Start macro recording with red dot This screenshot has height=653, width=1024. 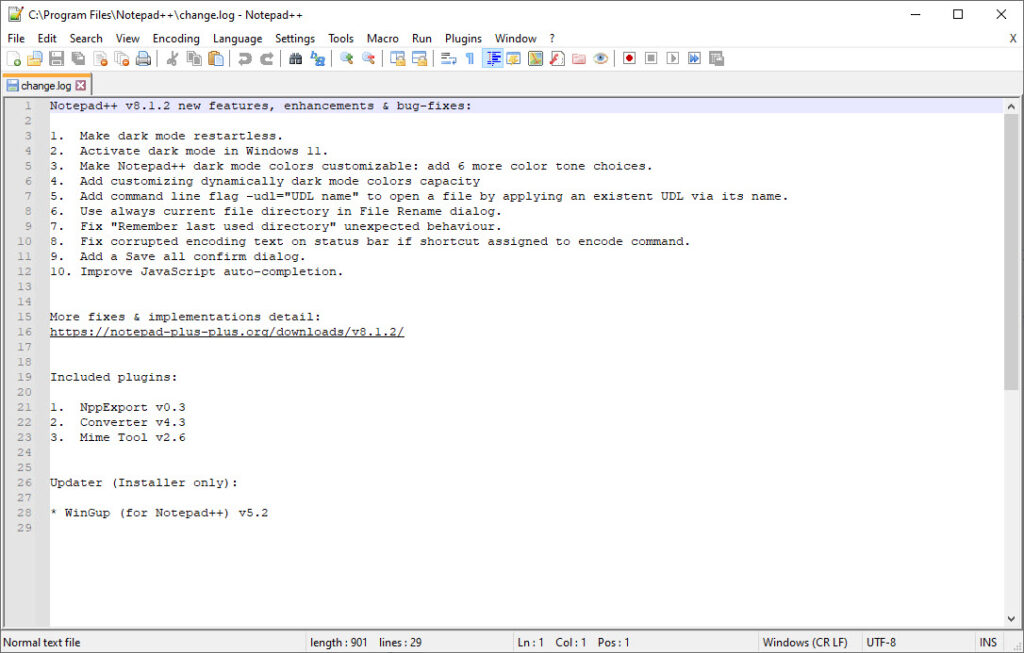point(630,59)
